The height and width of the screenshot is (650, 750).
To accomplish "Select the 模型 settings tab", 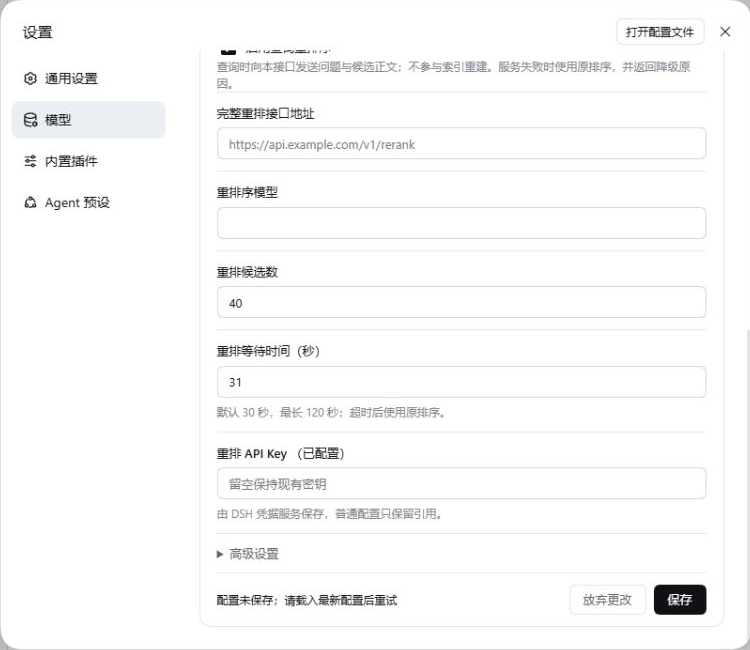I will (x=88, y=120).
